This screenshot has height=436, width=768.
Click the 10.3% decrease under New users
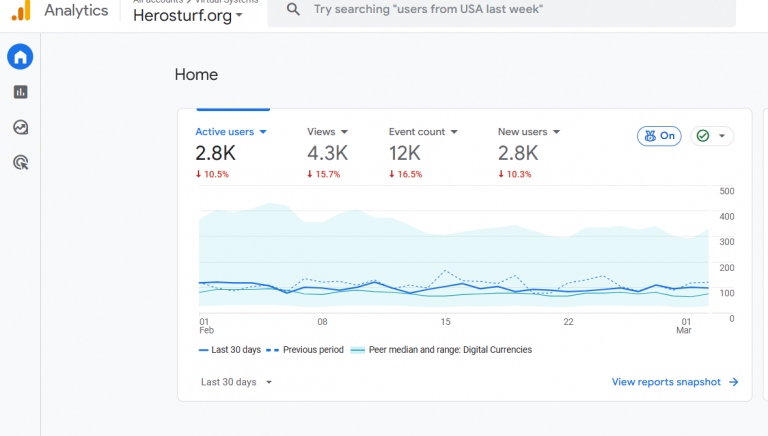point(515,174)
